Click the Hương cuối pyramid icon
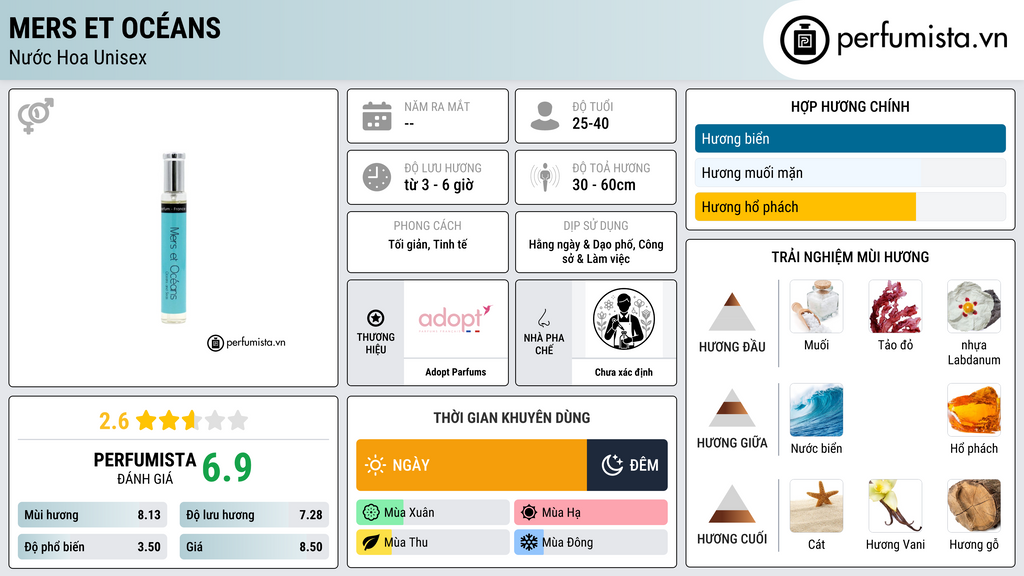 [732, 504]
